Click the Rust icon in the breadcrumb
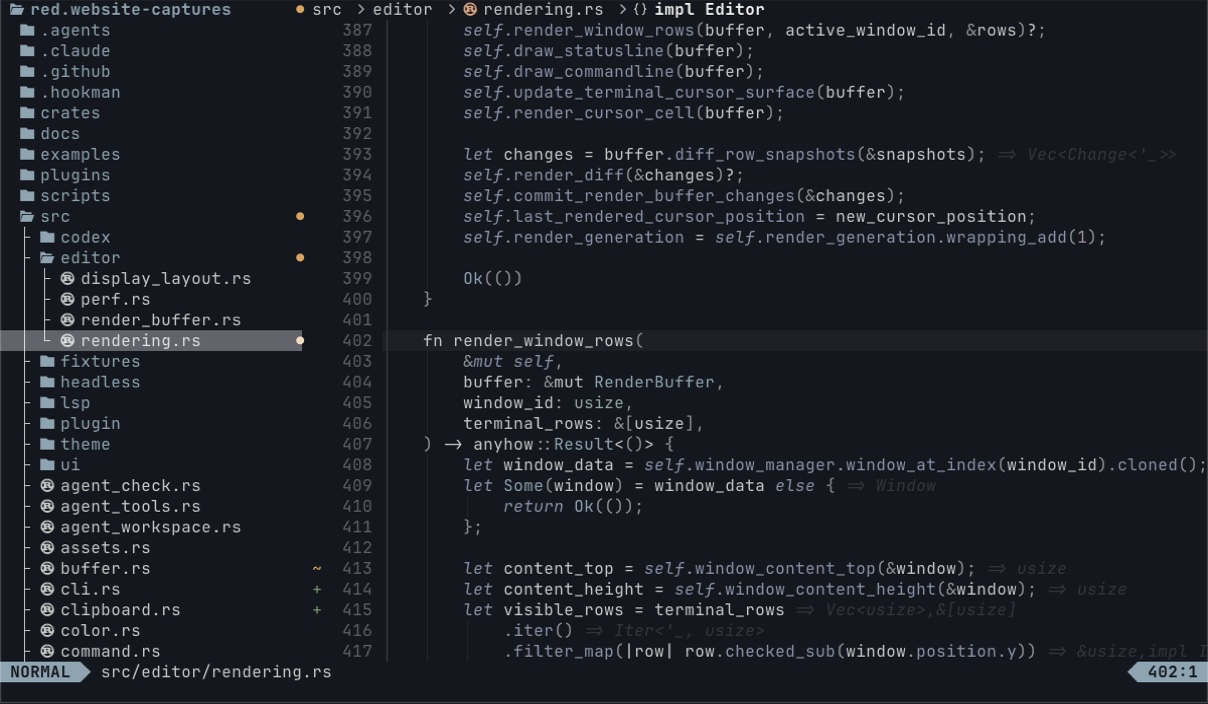 (x=470, y=9)
